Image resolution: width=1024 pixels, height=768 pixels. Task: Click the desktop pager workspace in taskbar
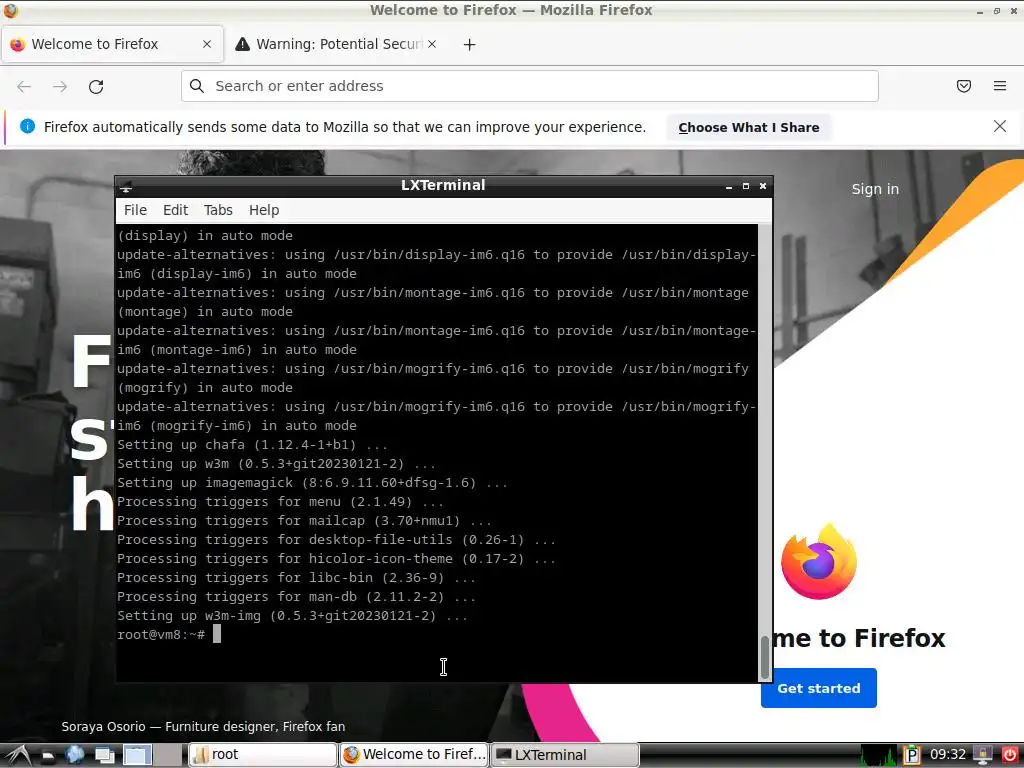[137, 755]
